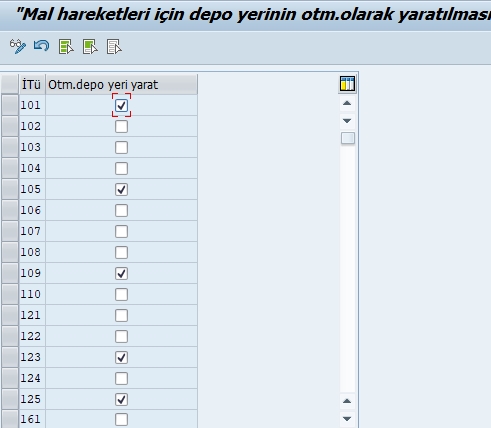Select row 109 via its row selector
The height and width of the screenshot is (428, 491).
tap(10, 273)
